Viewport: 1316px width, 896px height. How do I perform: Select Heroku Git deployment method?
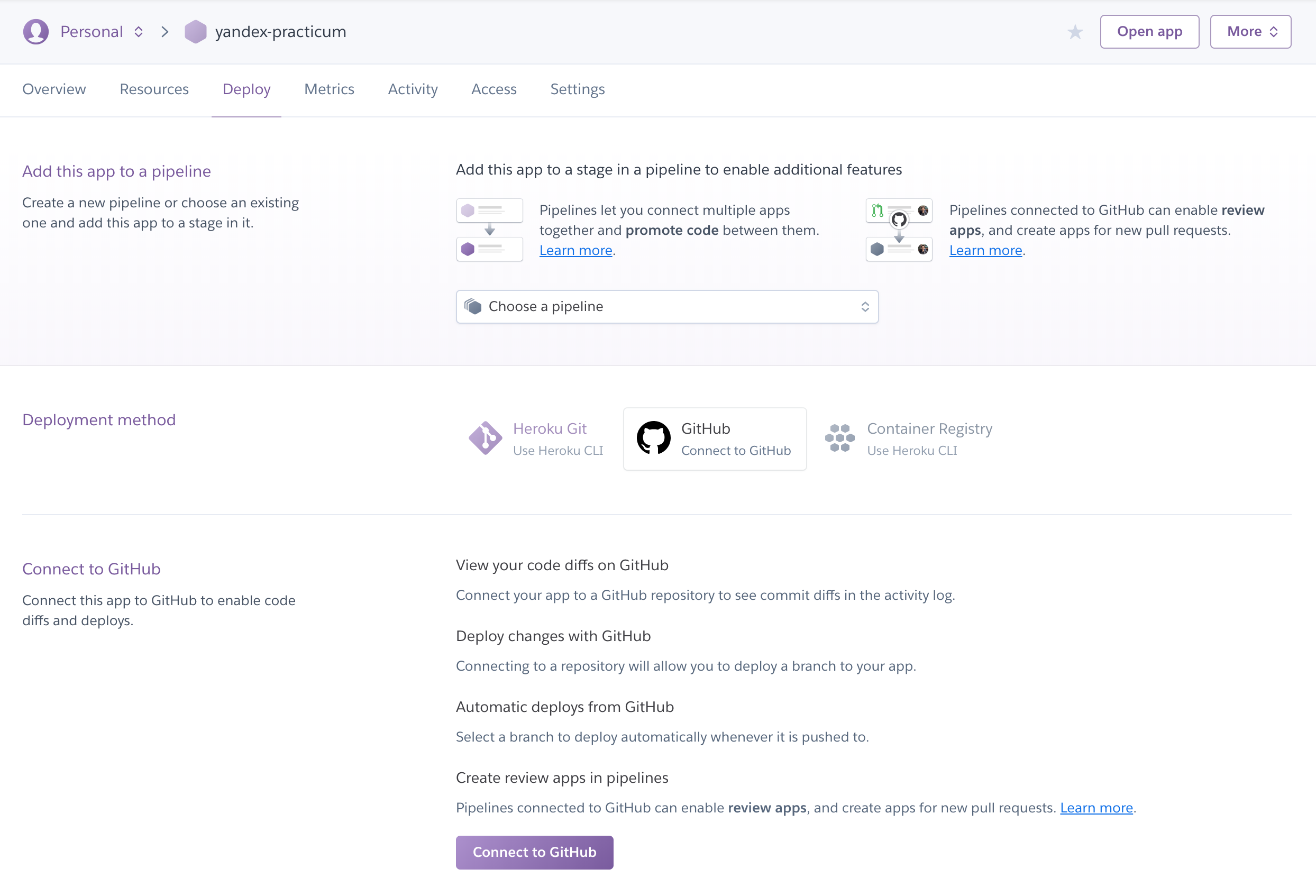pos(536,439)
